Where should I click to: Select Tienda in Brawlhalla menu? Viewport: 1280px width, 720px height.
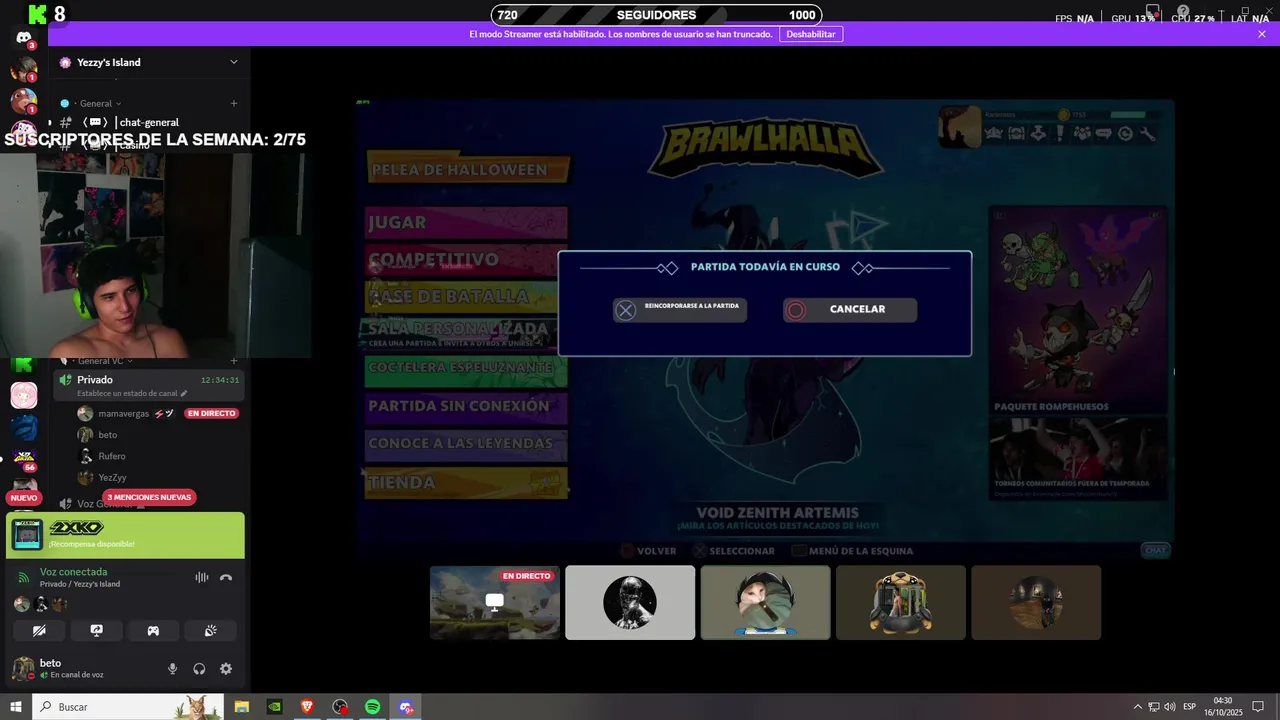[x=467, y=482]
